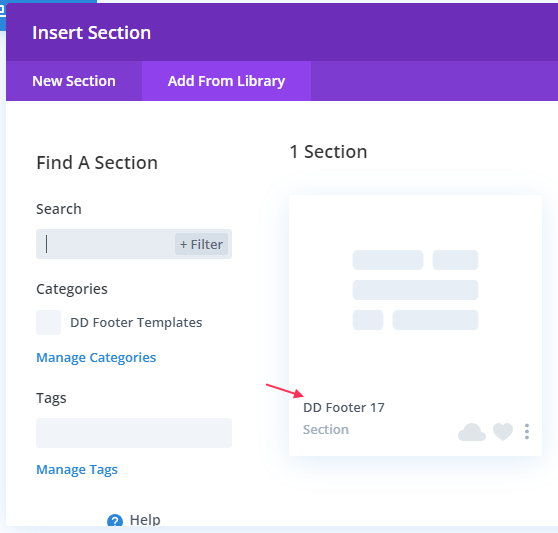Open the Manage Tags link
The image size is (558, 533).
[x=77, y=469]
